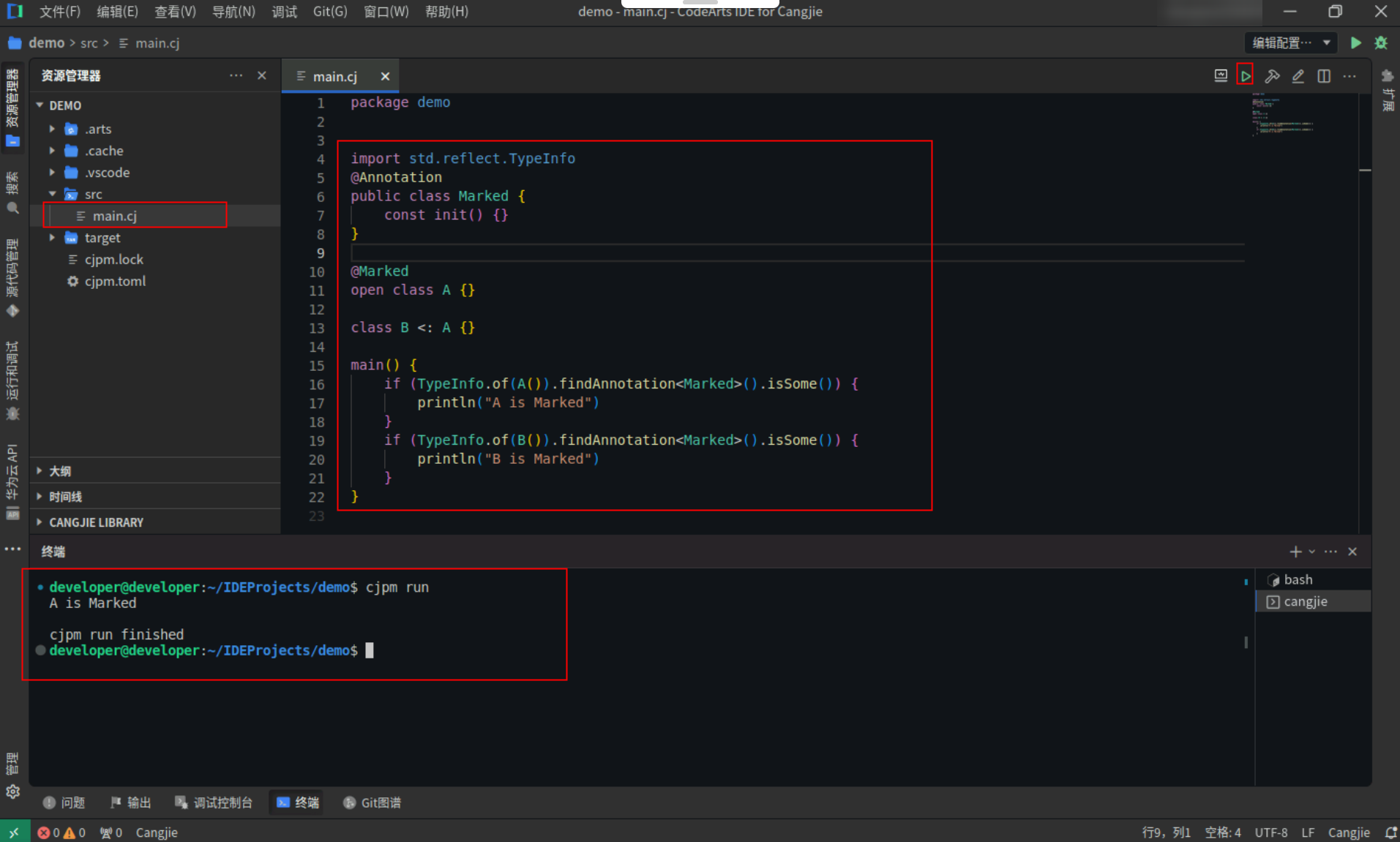Open Huawei Cloud API view in activity bar

pos(12,481)
